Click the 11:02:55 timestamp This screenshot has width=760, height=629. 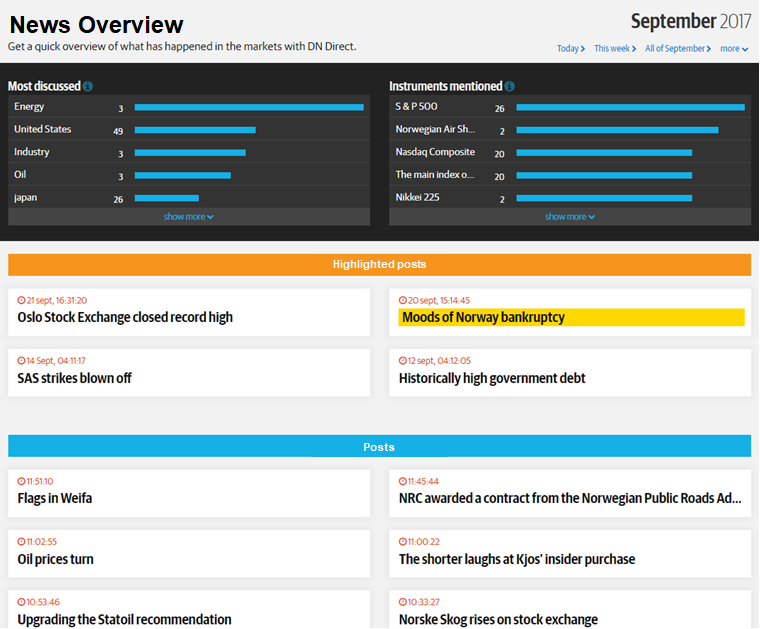click(42, 542)
